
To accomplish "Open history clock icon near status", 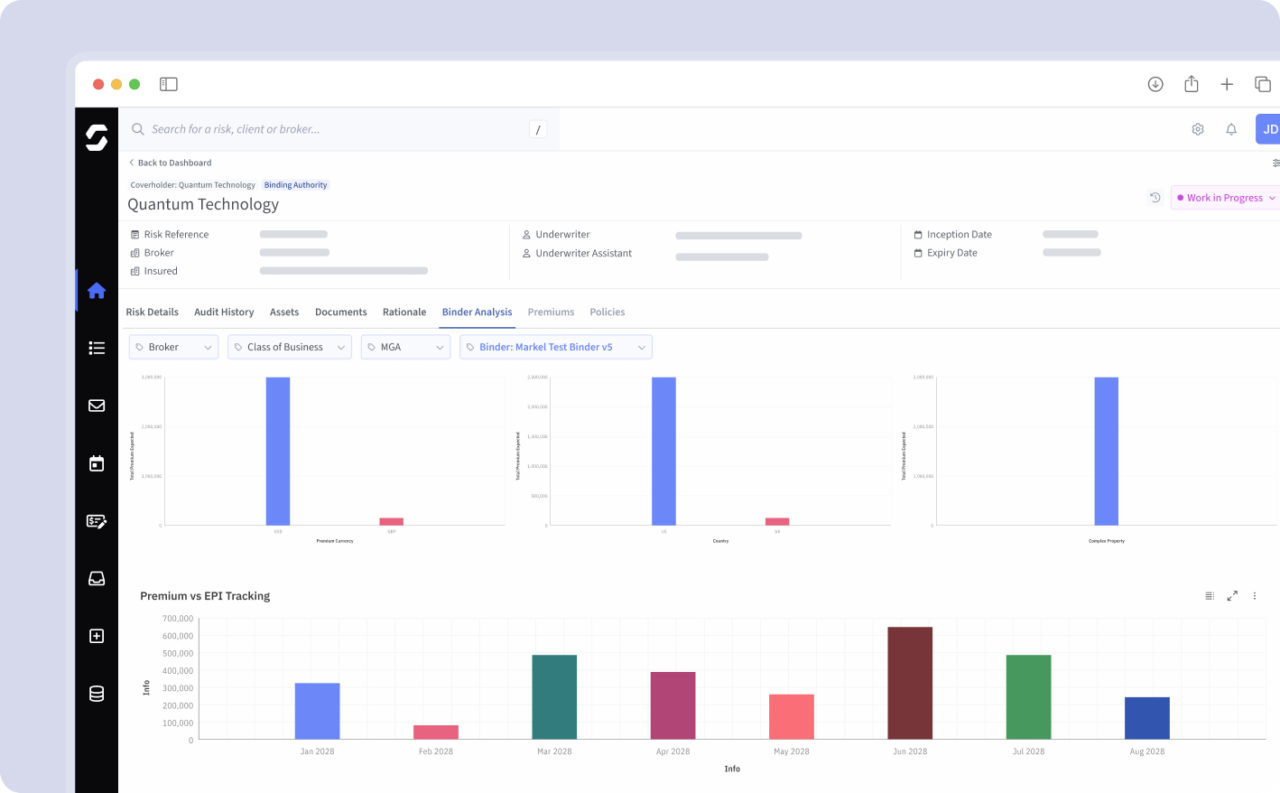I will [1155, 198].
